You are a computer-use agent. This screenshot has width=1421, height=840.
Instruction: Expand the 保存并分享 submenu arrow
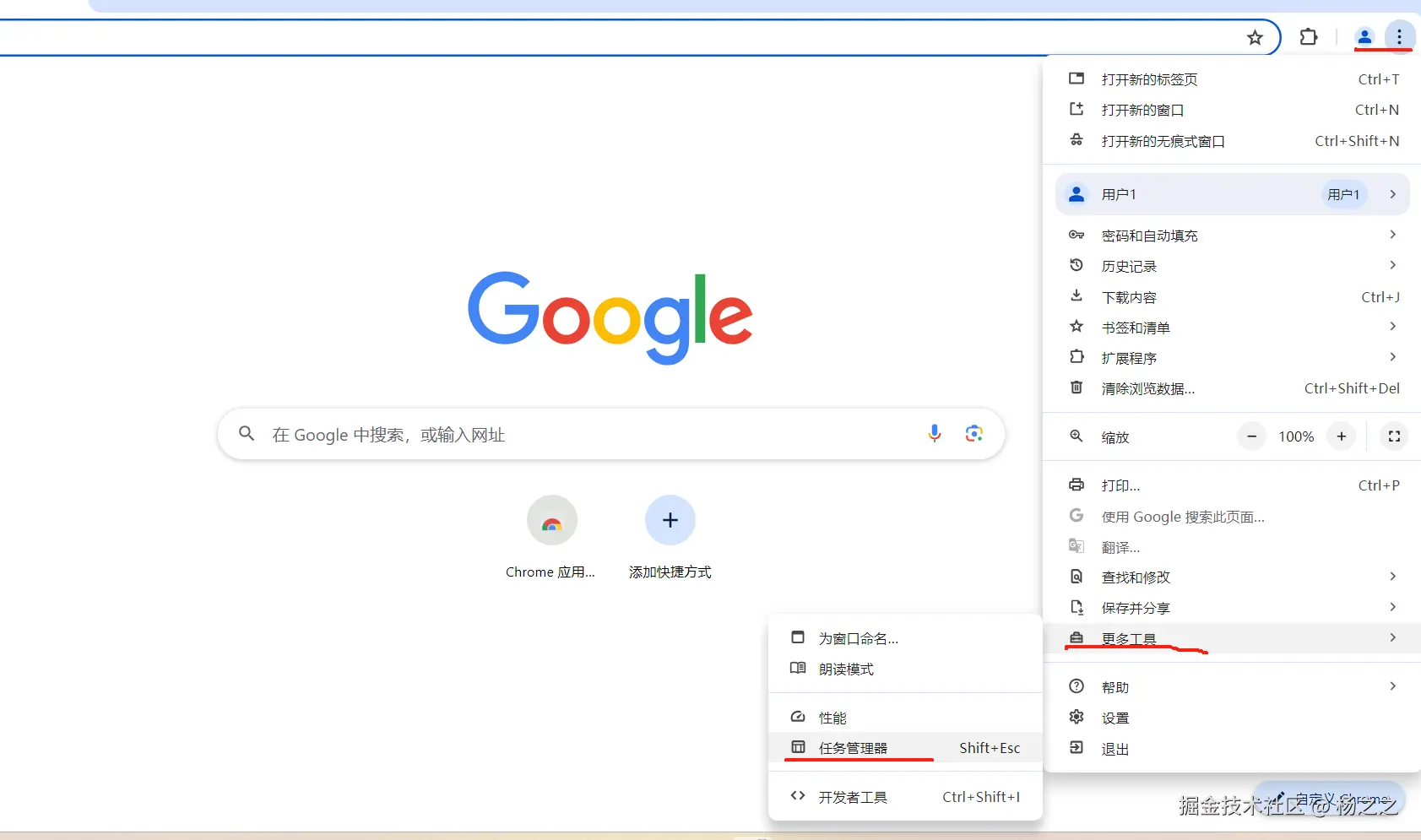tap(1392, 607)
